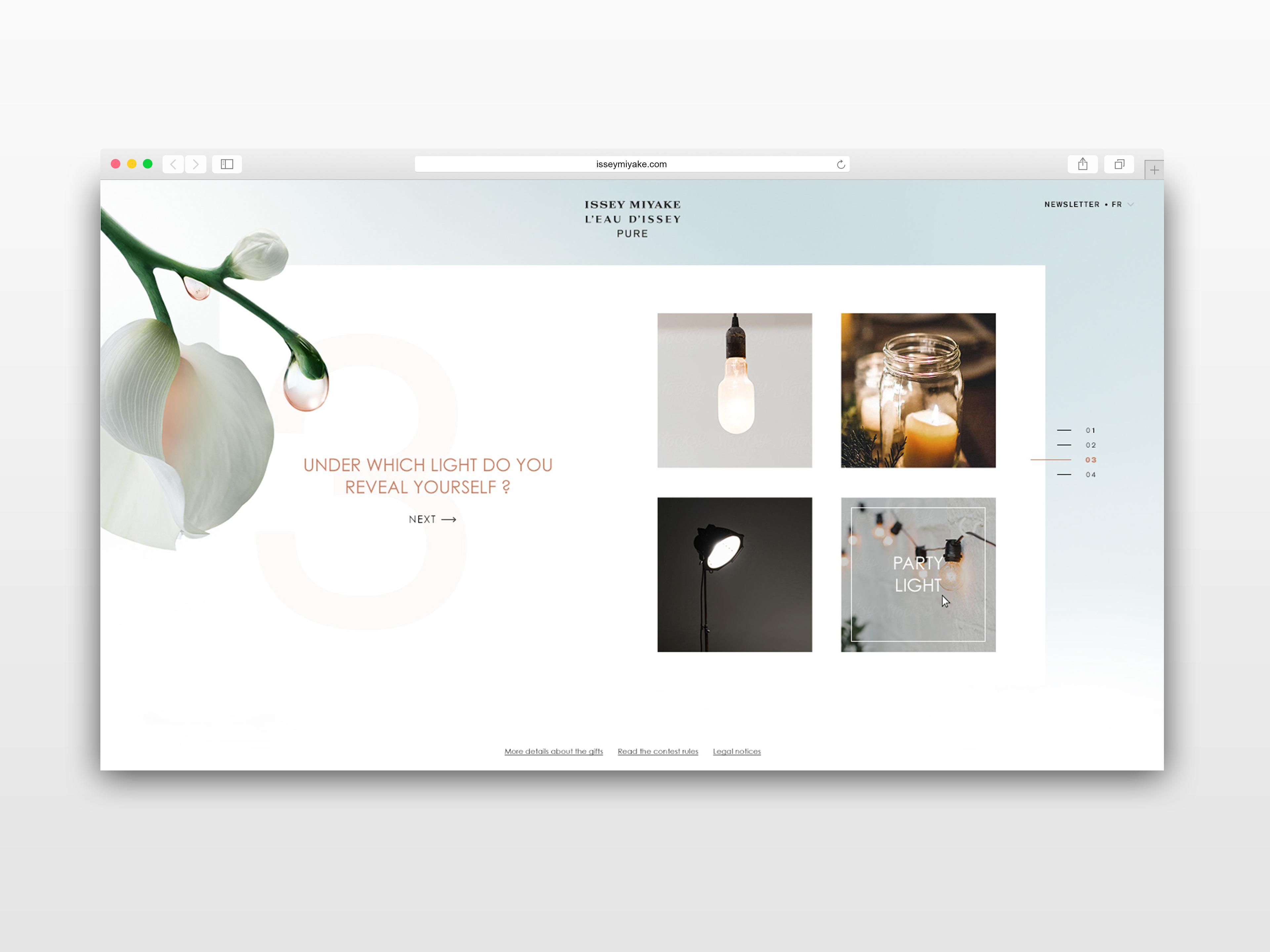This screenshot has width=1270, height=952.
Task: Open a new tab with plus icon
Action: coord(1154,170)
